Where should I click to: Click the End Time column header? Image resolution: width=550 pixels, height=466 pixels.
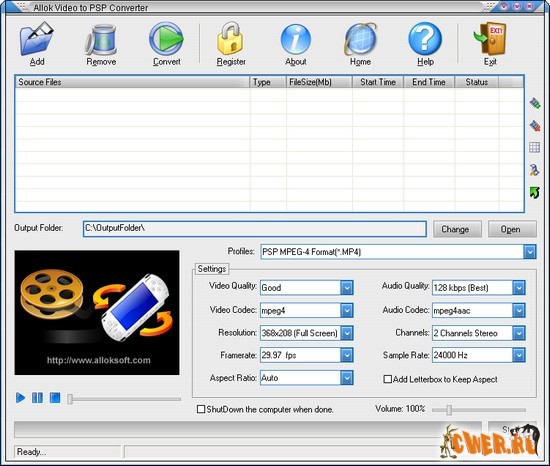click(x=429, y=82)
